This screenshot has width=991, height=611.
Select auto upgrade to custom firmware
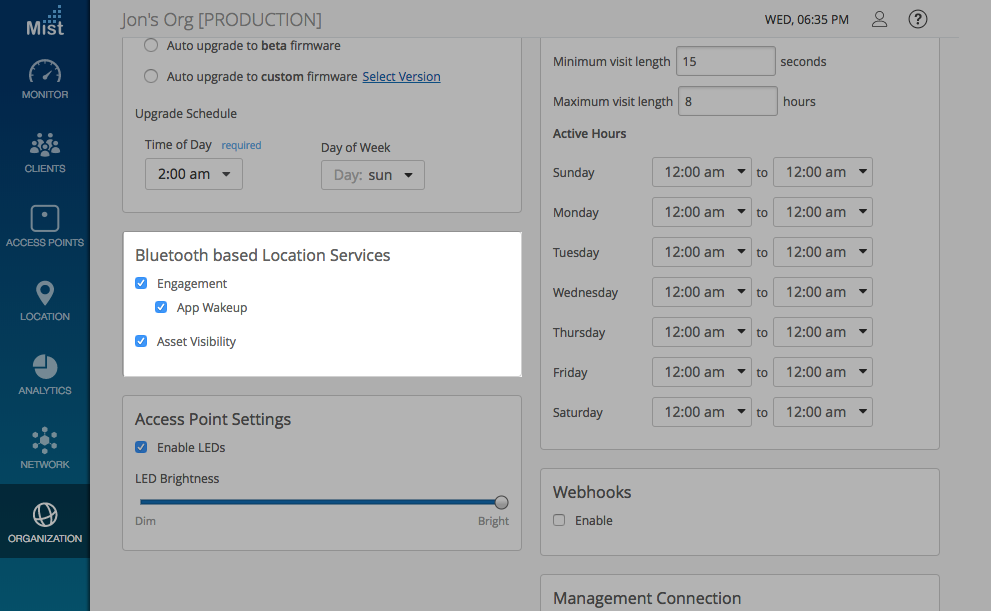tap(151, 77)
